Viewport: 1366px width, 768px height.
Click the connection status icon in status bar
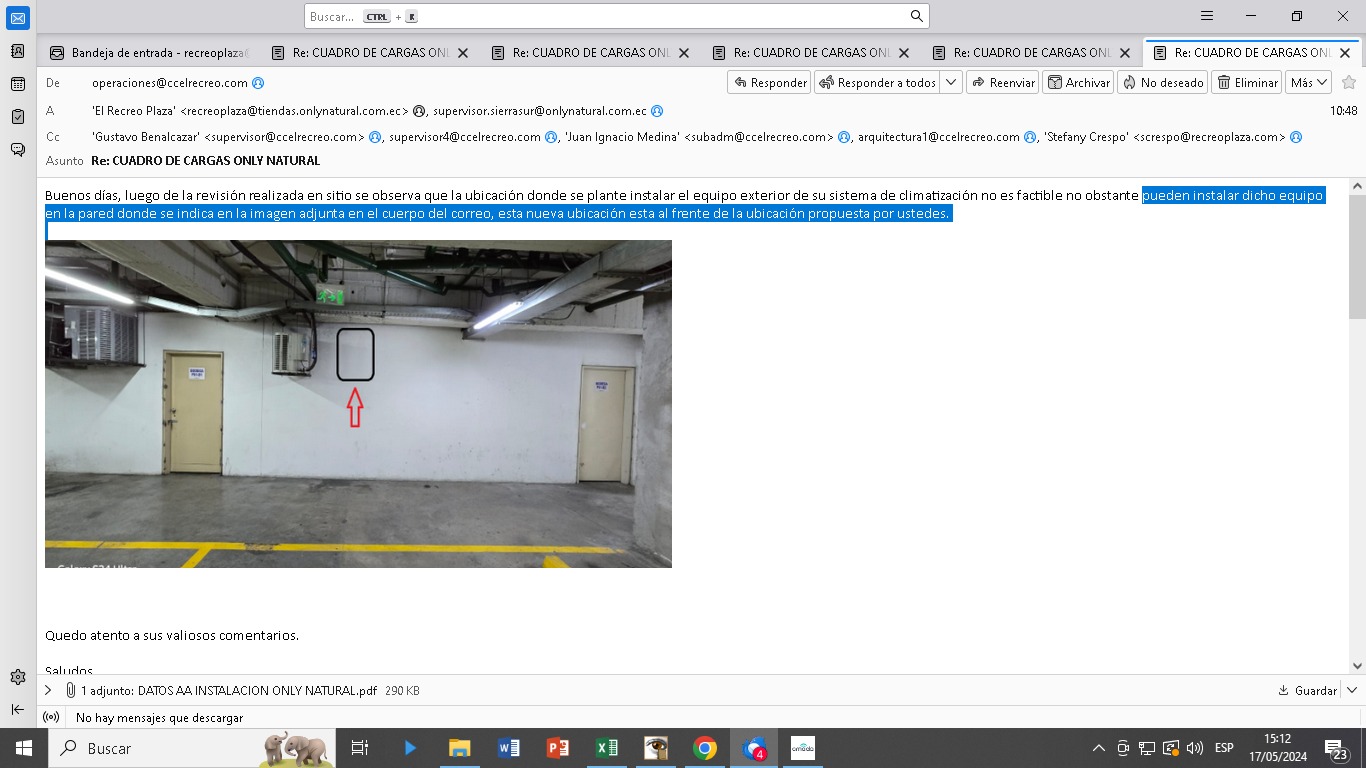(51, 717)
